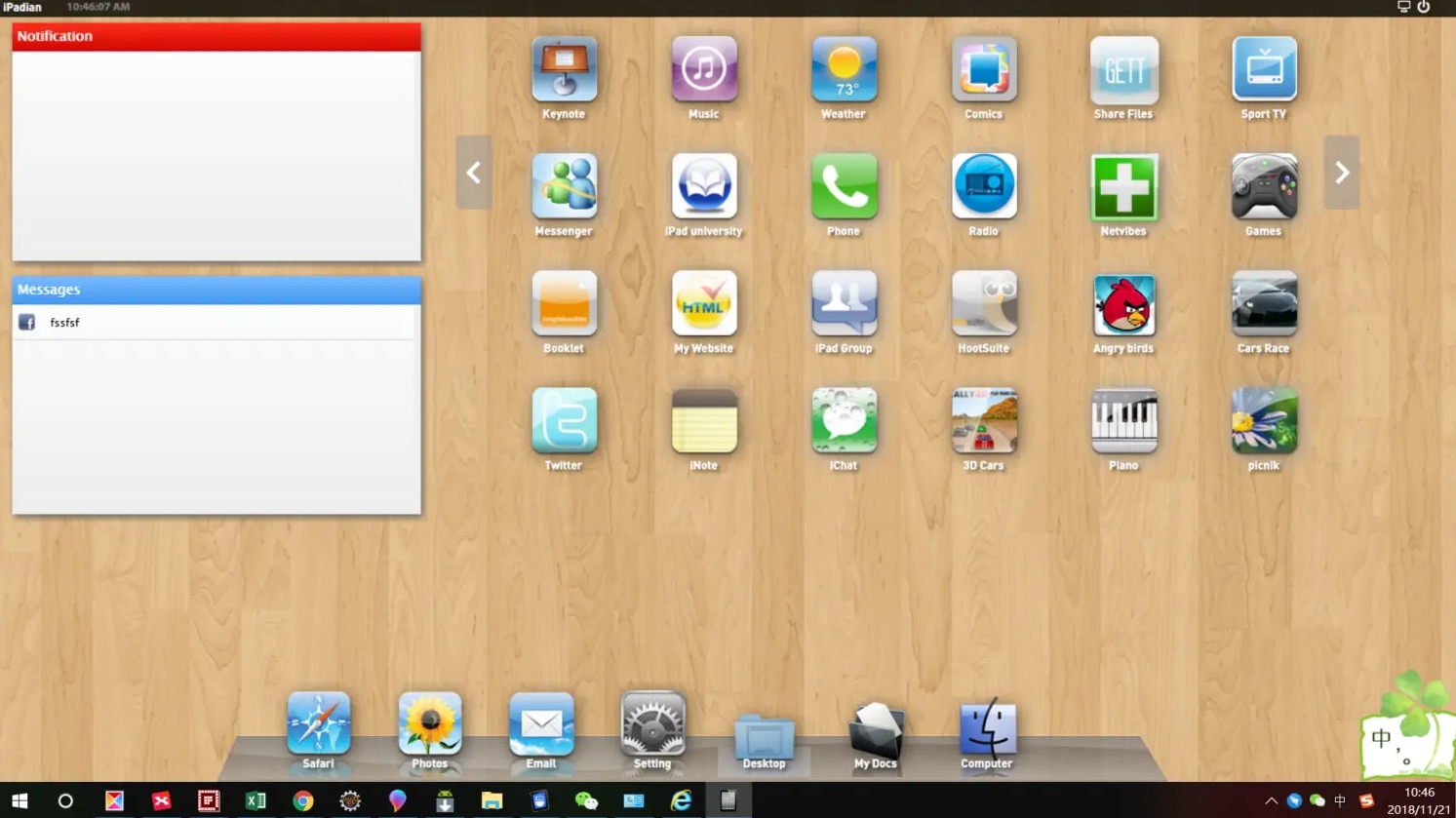Start the Cars Race game

1264,303
